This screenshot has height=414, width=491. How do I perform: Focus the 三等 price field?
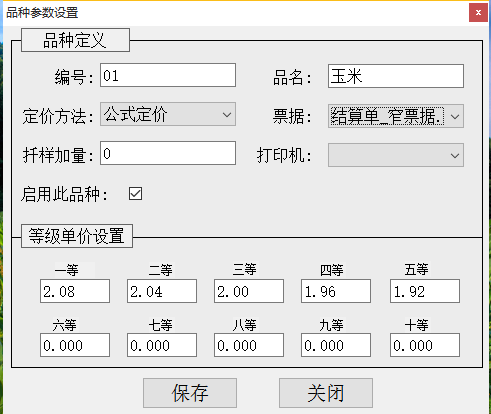coord(249,291)
